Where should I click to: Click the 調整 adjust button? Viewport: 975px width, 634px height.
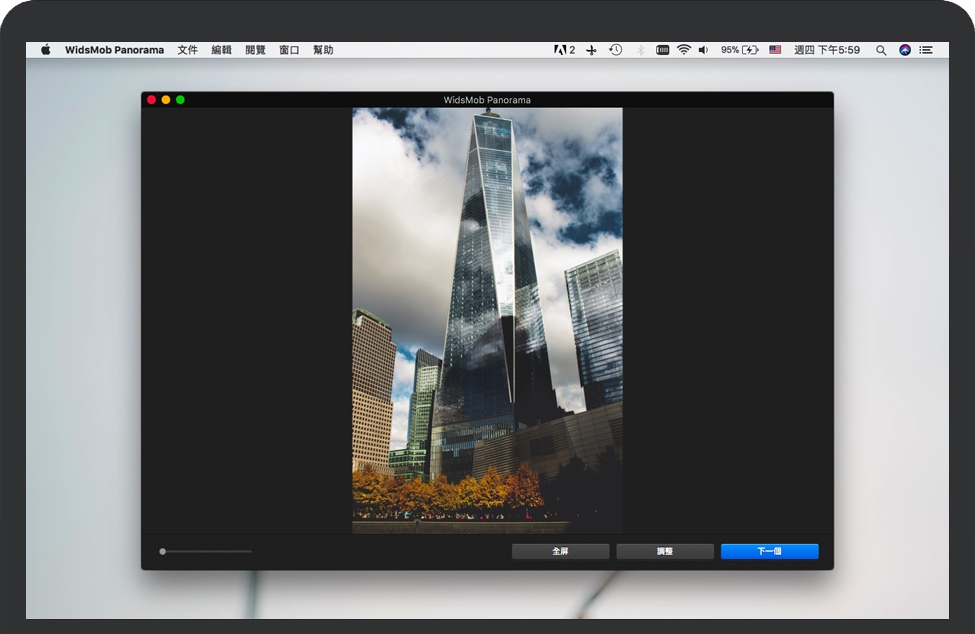pos(665,551)
